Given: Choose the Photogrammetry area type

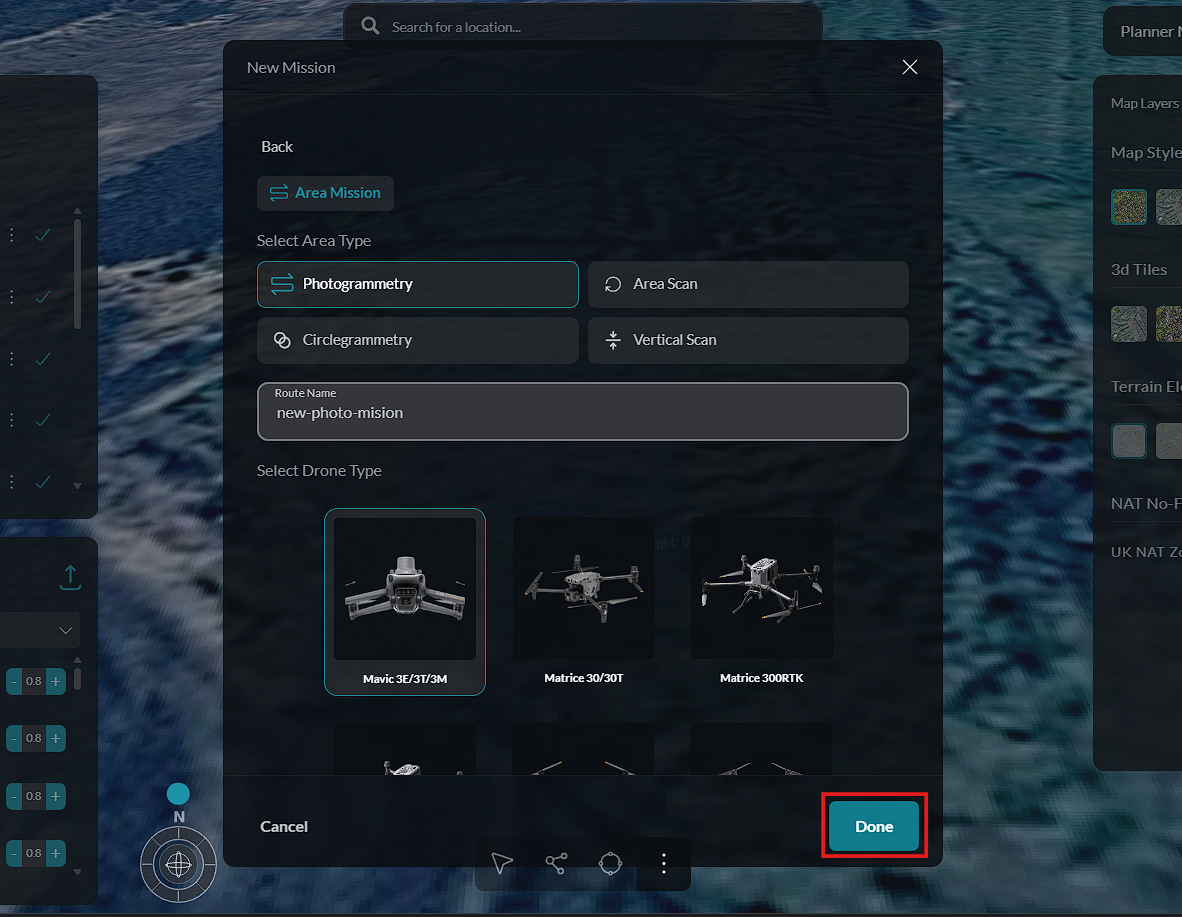Looking at the screenshot, I should [x=418, y=284].
